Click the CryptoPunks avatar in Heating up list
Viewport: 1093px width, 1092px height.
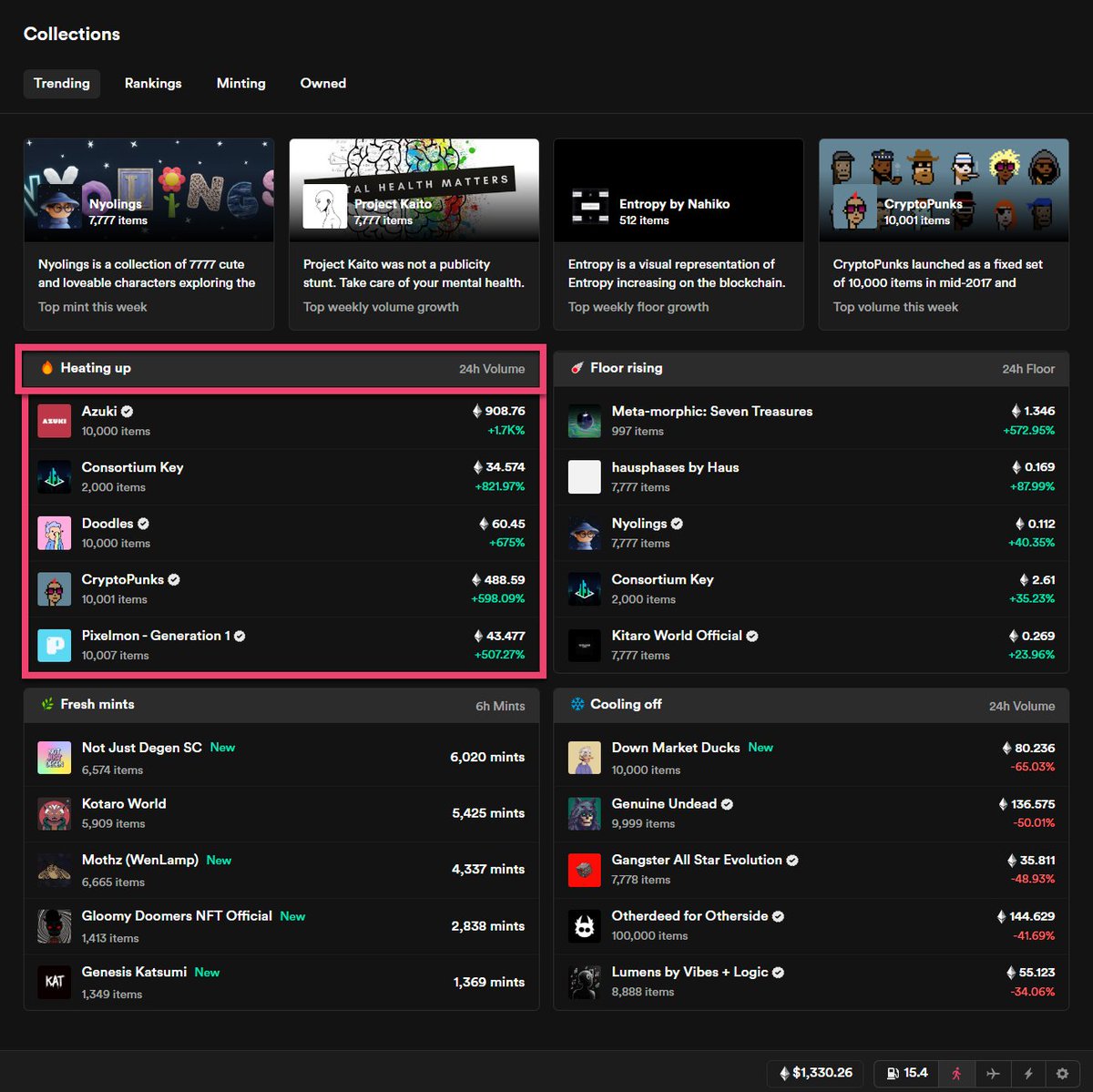[x=55, y=589]
